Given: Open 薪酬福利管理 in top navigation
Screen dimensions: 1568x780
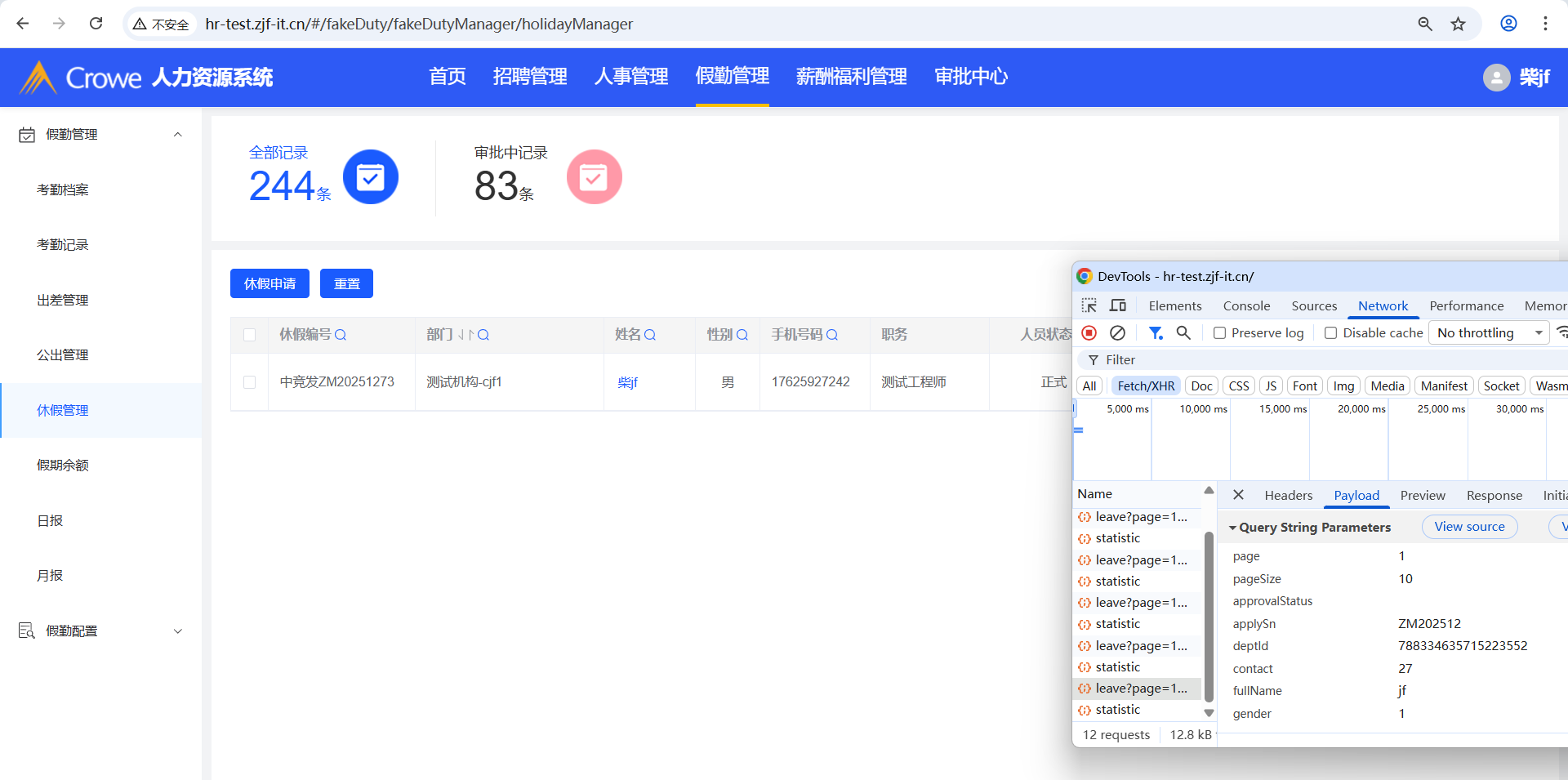Looking at the screenshot, I should click(x=851, y=77).
